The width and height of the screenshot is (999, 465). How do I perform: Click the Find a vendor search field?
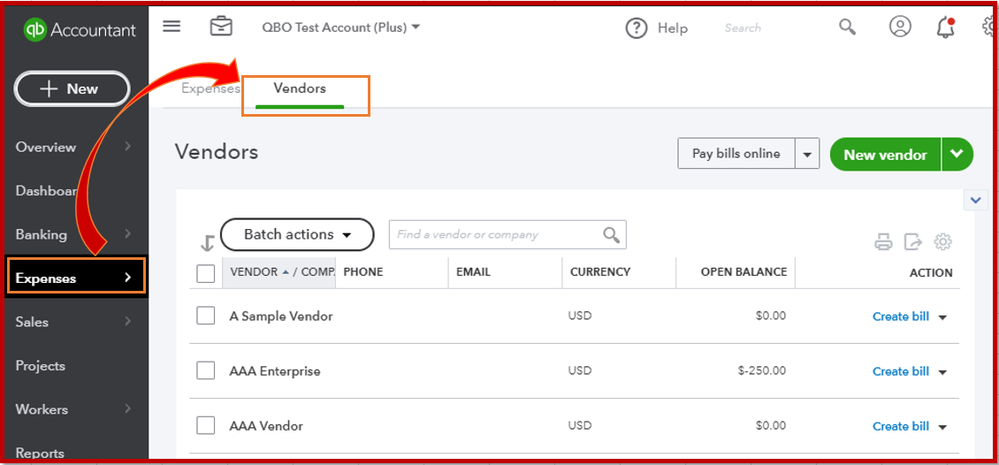pos(497,235)
